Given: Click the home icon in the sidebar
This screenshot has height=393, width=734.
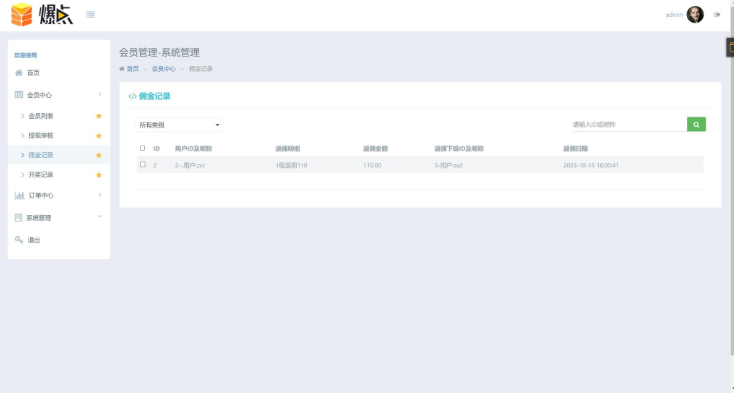Looking at the screenshot, I should pyautogui.click(x=19, y=73).
